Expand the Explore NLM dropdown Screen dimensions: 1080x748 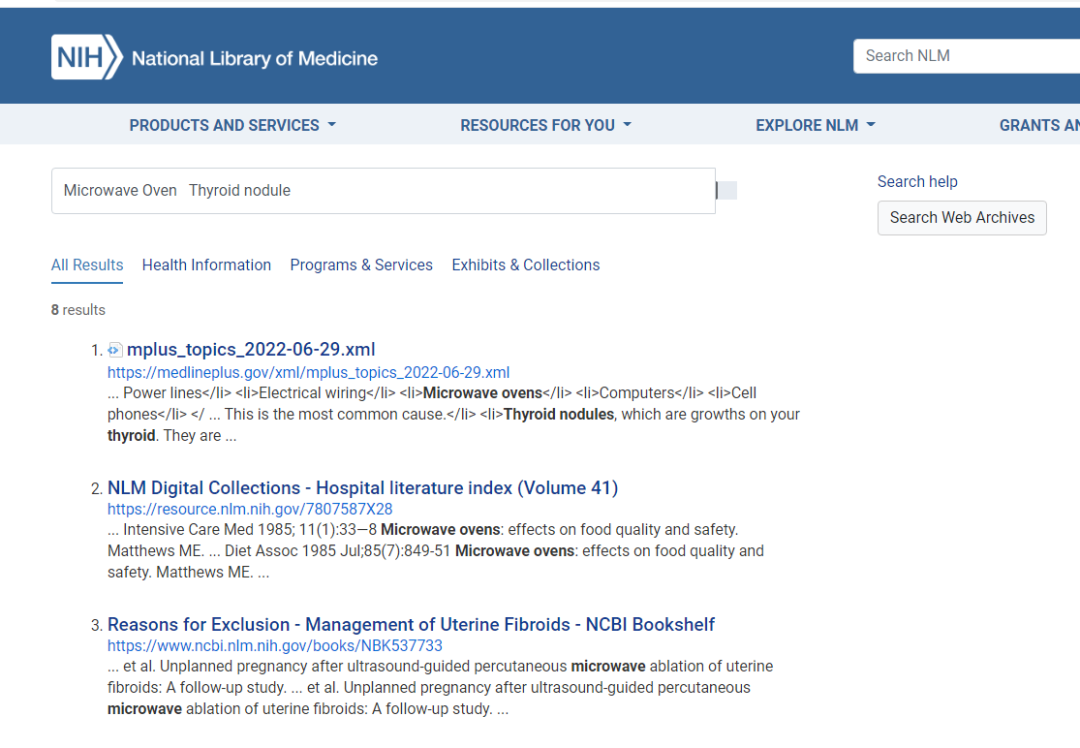(814, 125)
